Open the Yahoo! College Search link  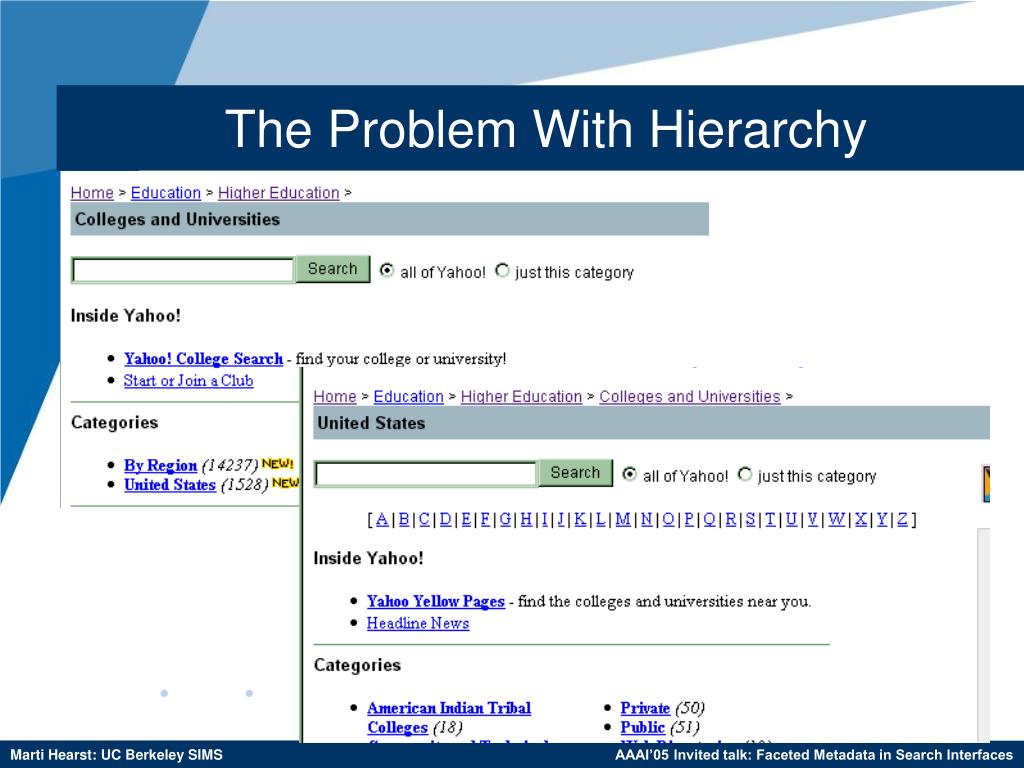click(x=203, y=359)
